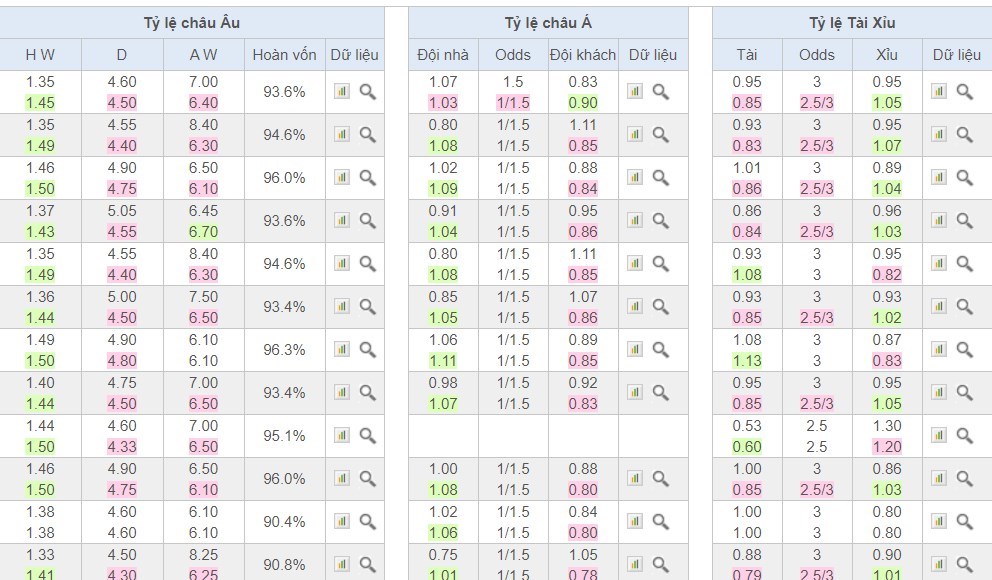The height and width of the screenshot is (580, 992).
Task: Open chart icon in 93.6% first row
Action: pos(342,92)
